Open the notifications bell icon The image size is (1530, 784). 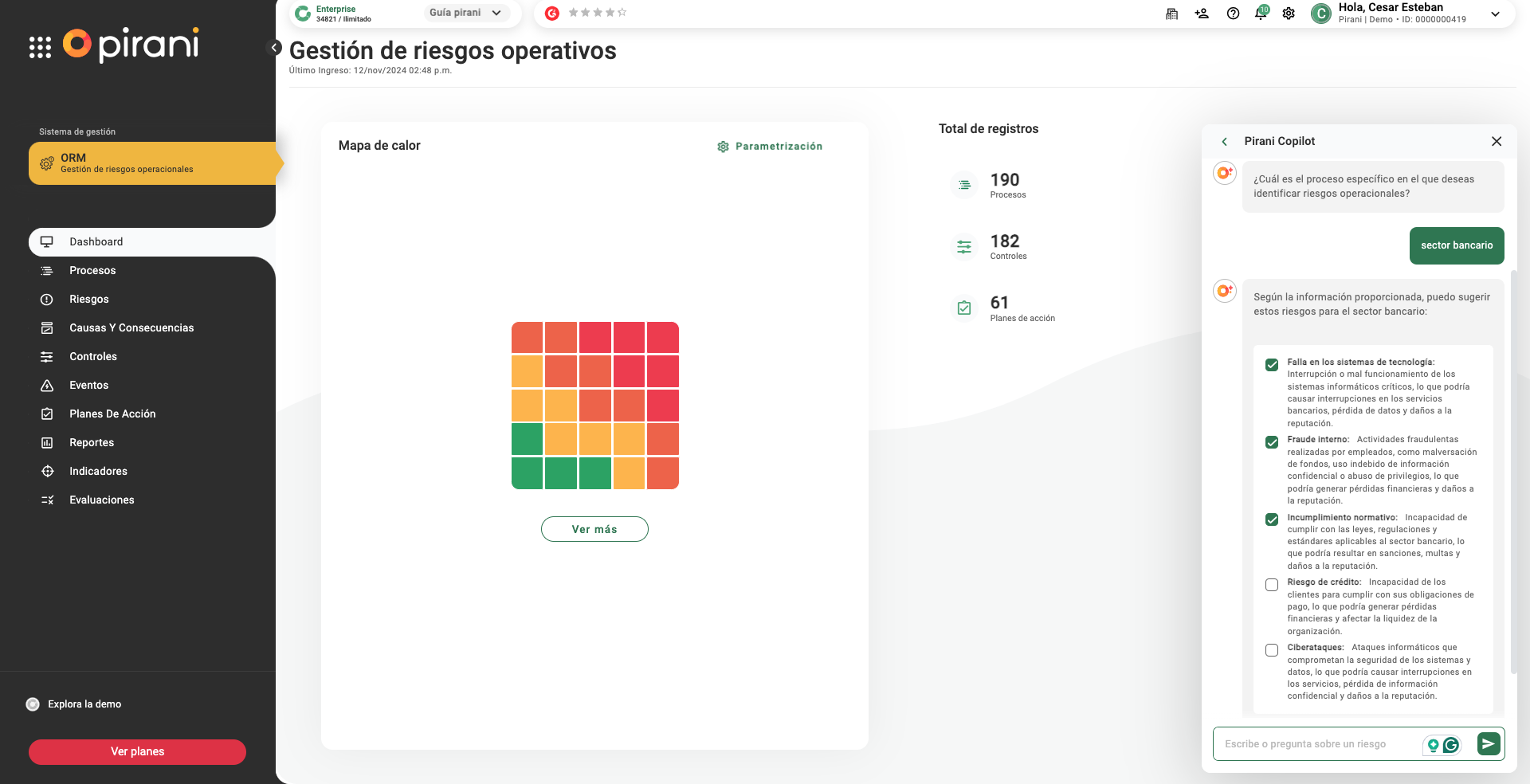tap(1261, 14)
